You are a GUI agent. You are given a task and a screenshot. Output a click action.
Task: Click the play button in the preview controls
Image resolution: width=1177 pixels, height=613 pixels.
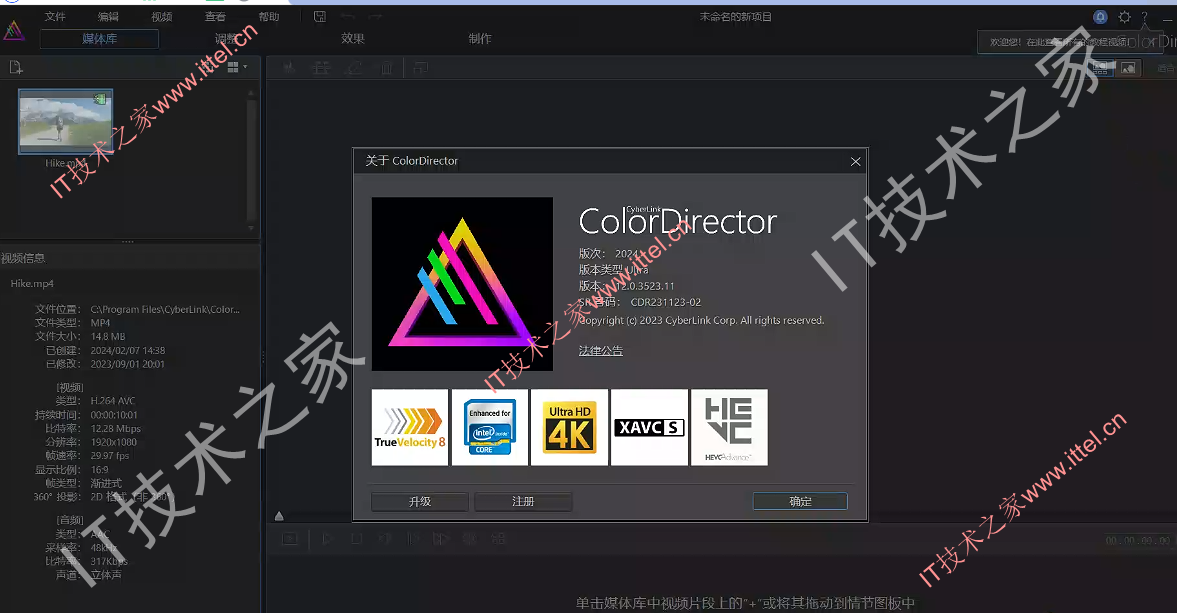pyautogui.click(x=327, y=539)
